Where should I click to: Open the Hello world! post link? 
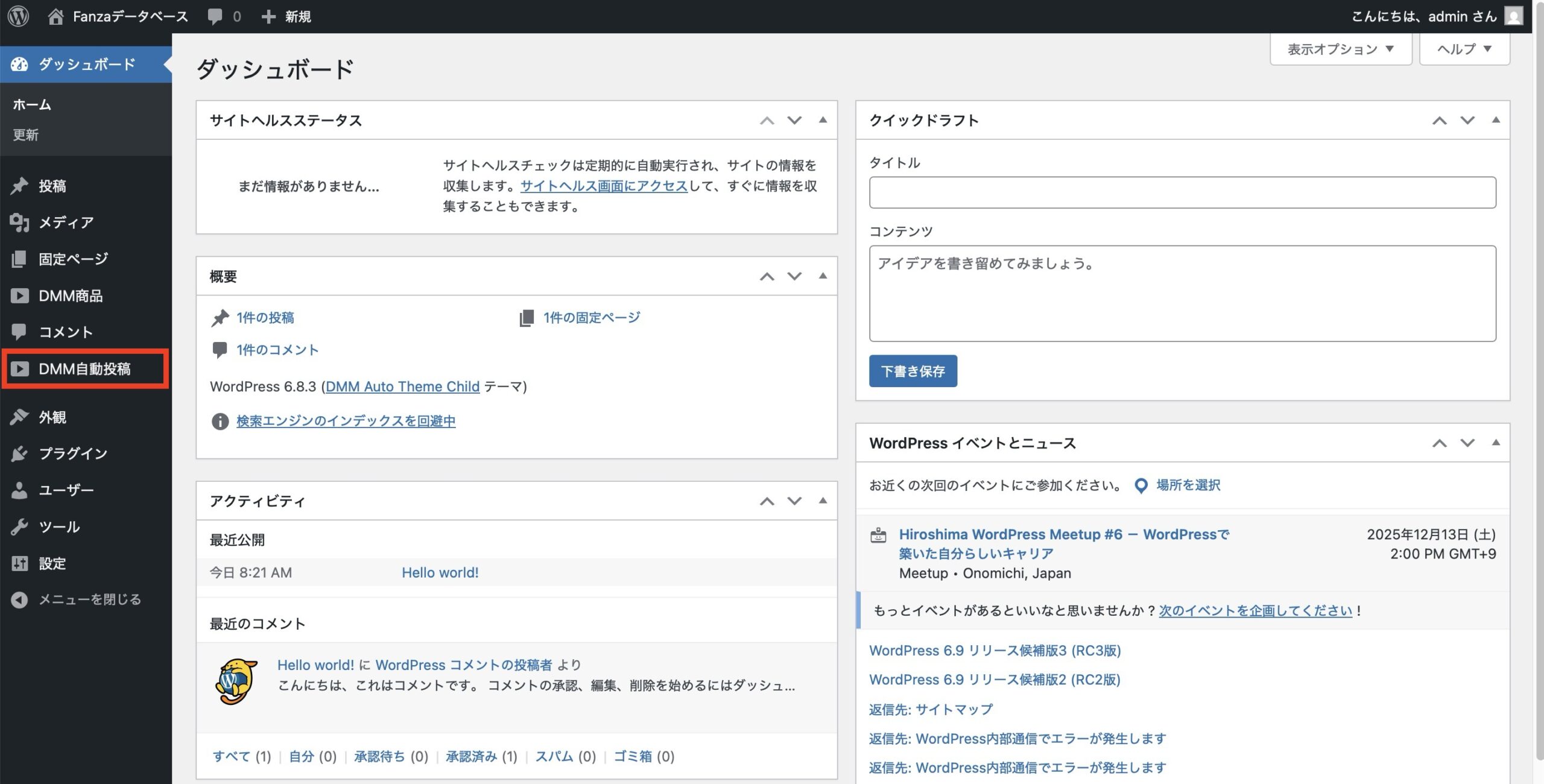pyautogui.click(x=440, y=572)
